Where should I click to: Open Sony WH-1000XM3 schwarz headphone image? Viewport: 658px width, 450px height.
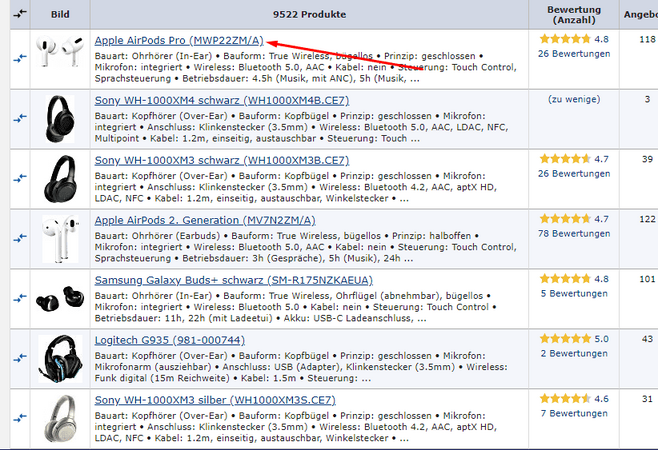[x=60, y=179]
